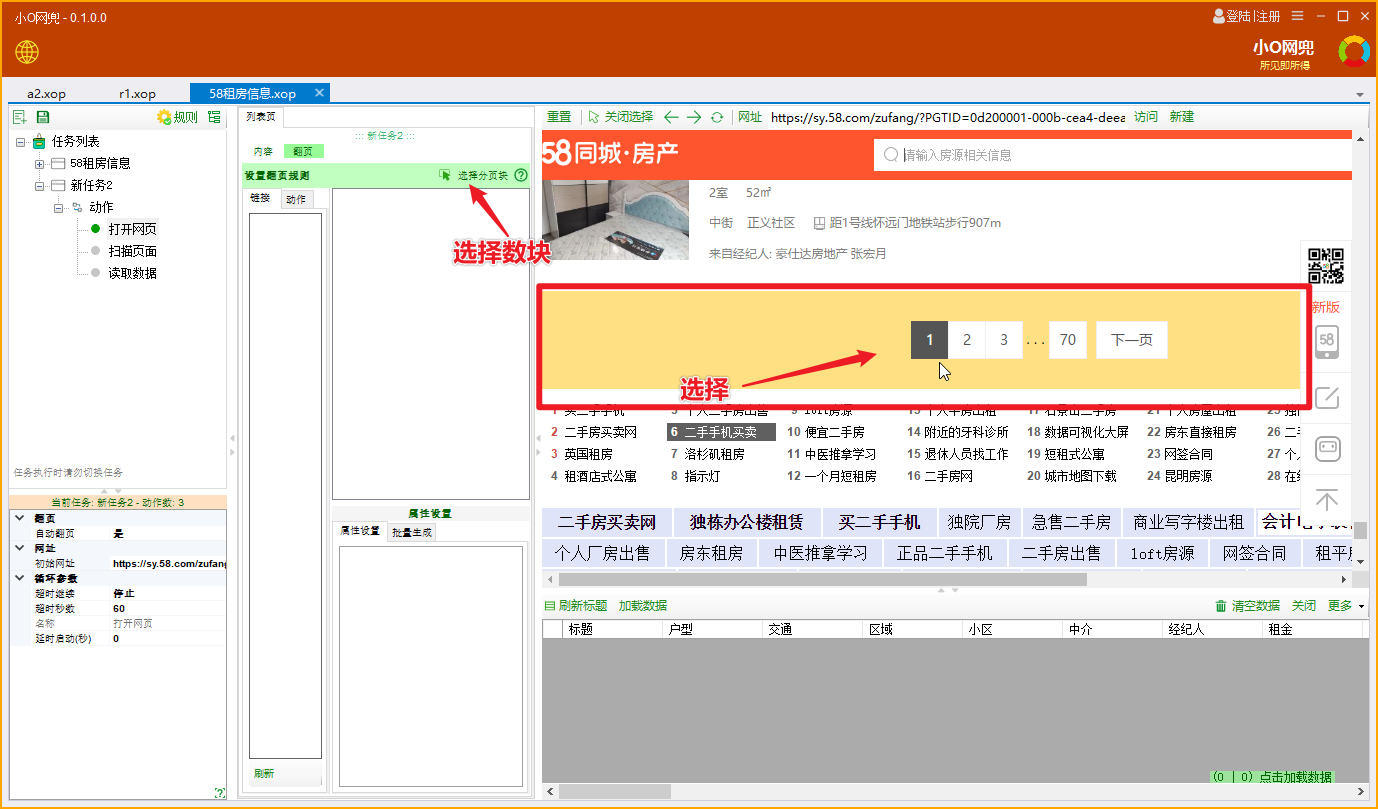
Task: Click the 下一页 next page button
Action: [1132, 340]
